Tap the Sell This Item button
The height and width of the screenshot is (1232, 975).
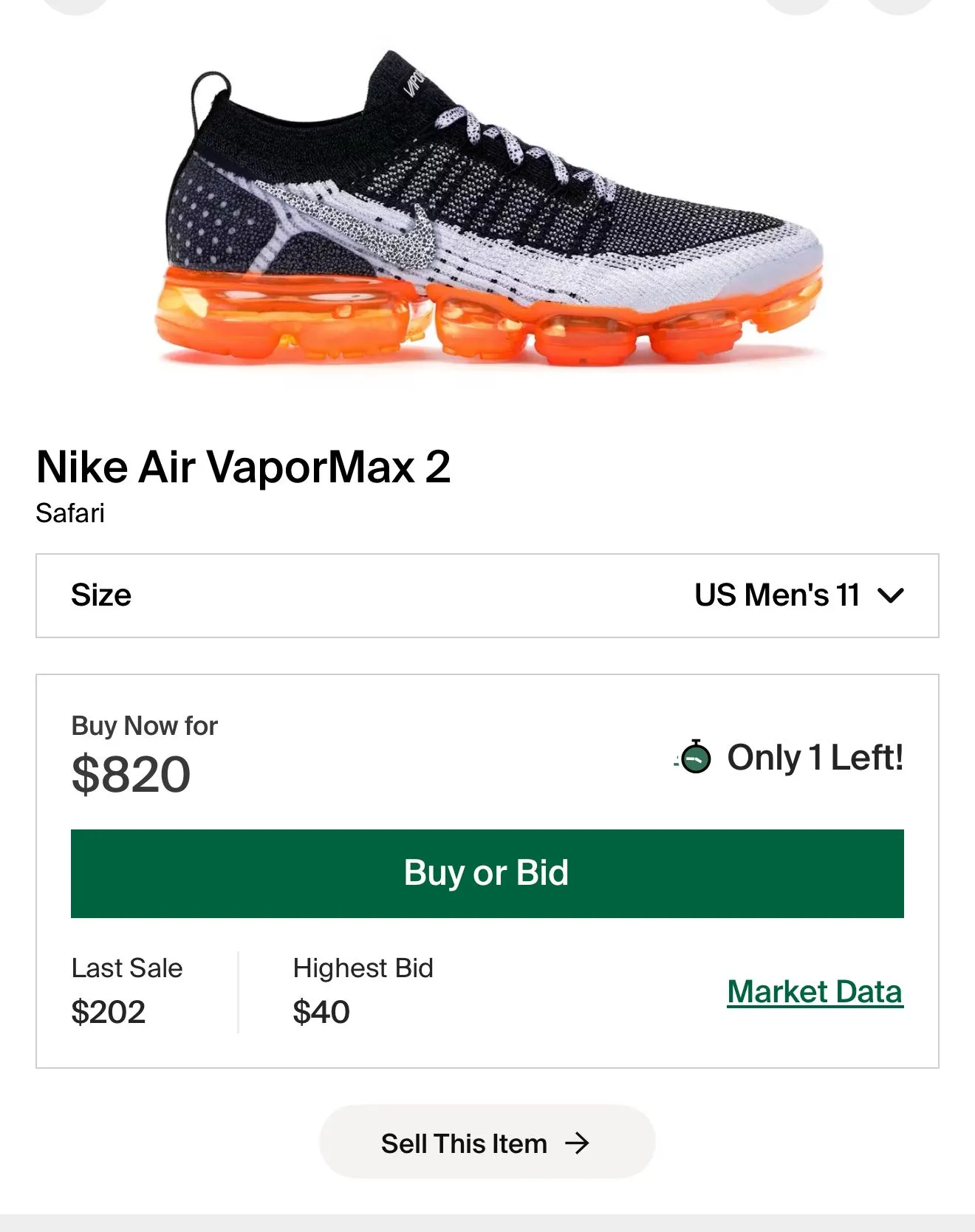pyautogui.click(x=487, y=1142)
